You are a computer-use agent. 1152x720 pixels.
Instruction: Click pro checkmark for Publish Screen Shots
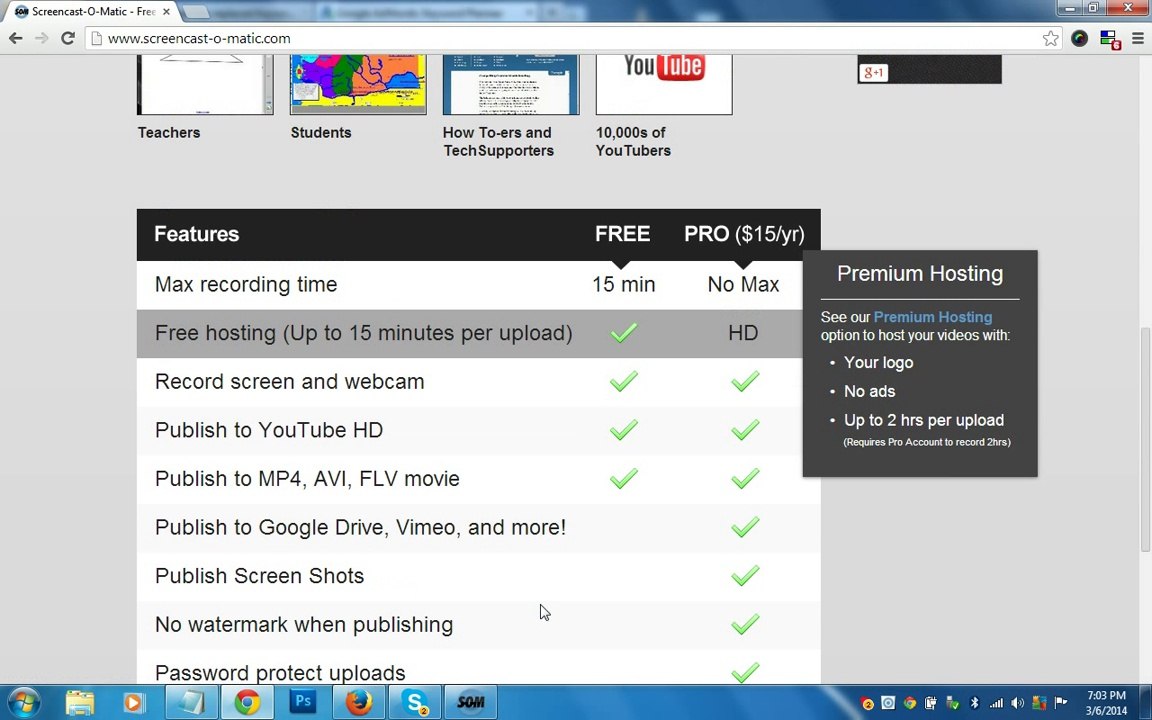point(744,575)
